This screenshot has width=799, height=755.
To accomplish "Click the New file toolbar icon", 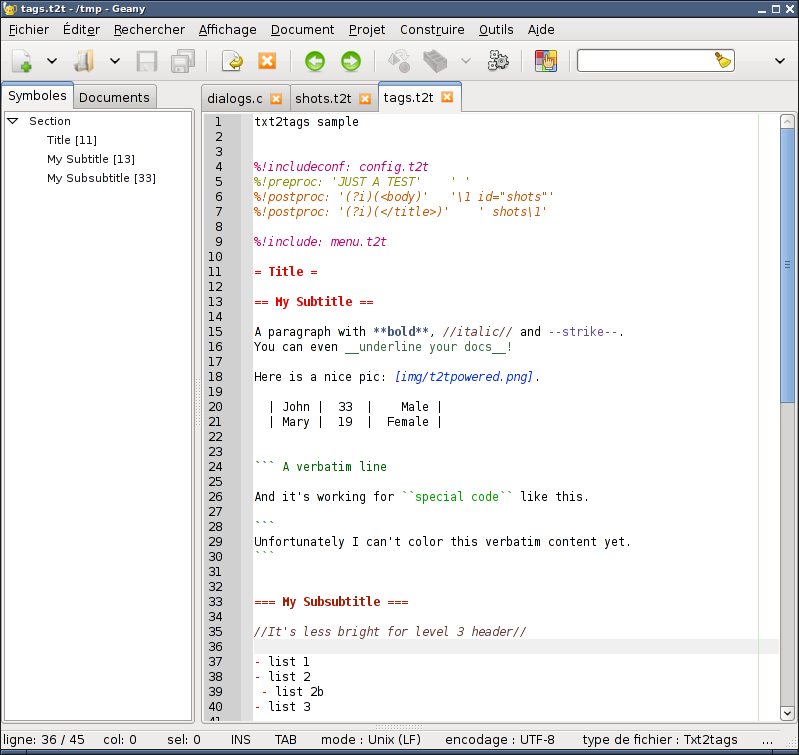I will tap(22, 61).
